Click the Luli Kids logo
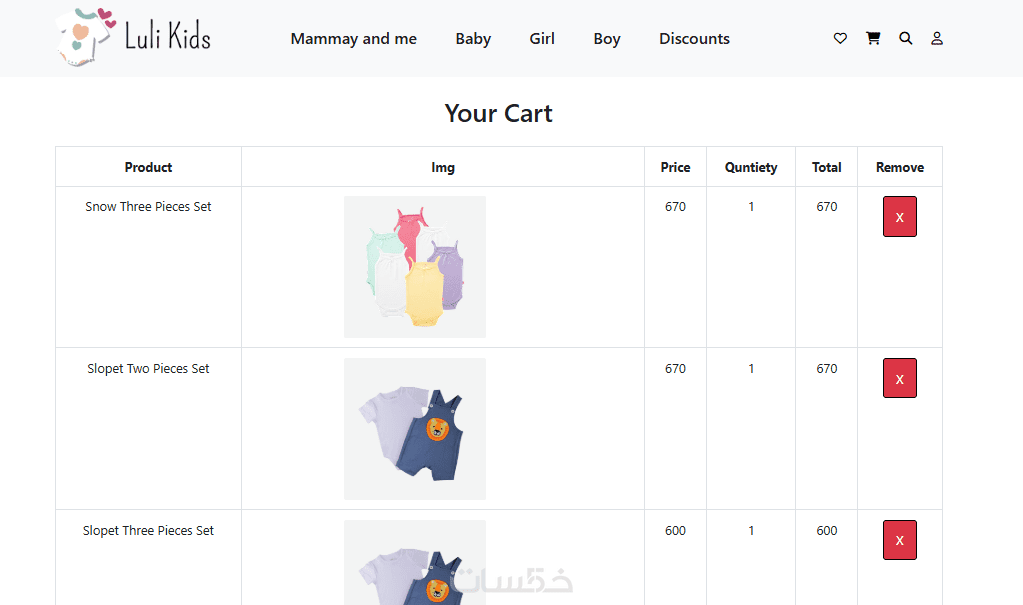Image resolution: width=1023 pixels, height=605 pixels. tap(134, 38)
